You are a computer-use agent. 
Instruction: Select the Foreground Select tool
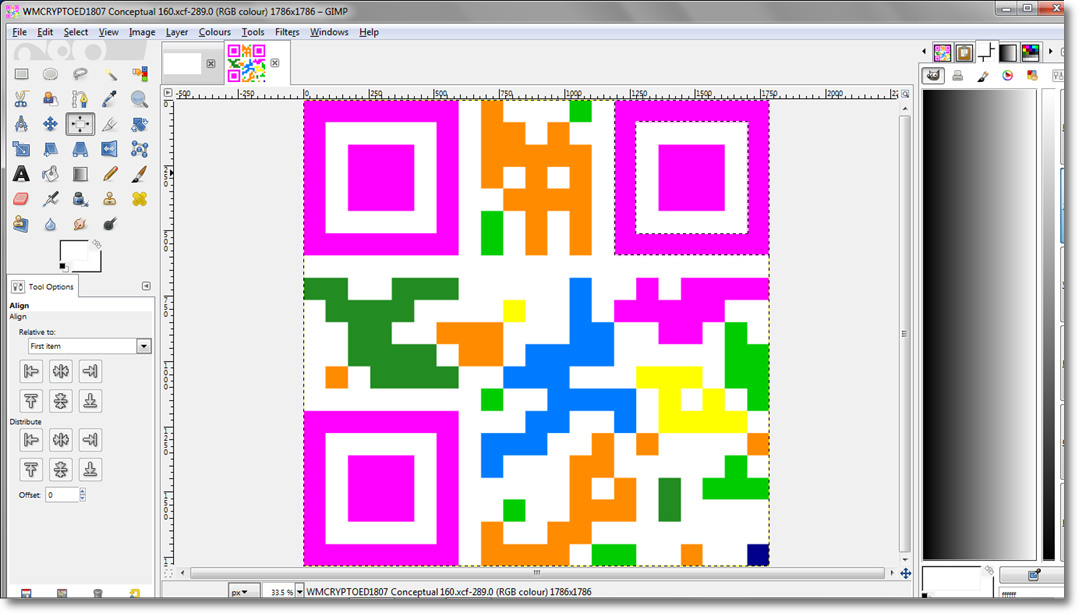point(50,99)
